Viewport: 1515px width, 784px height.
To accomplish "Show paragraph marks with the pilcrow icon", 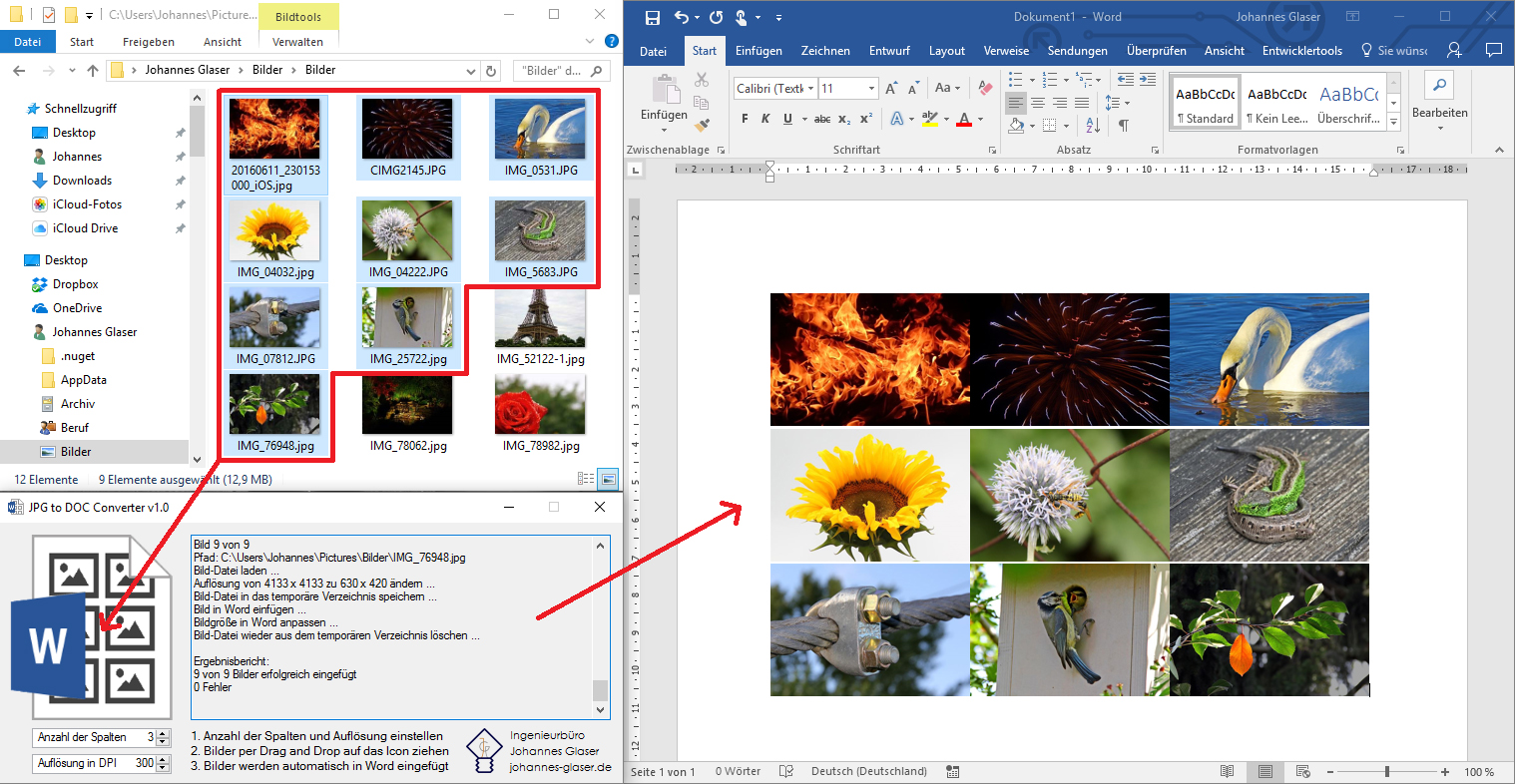I will coord(1123,125).
